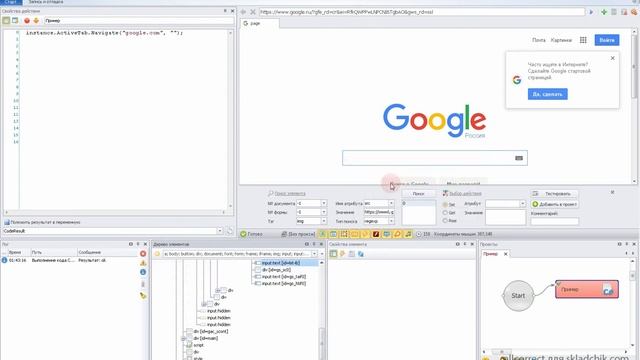Click the warning triangle filter icon in log panel
640x360 pixels.
(143, 263)
